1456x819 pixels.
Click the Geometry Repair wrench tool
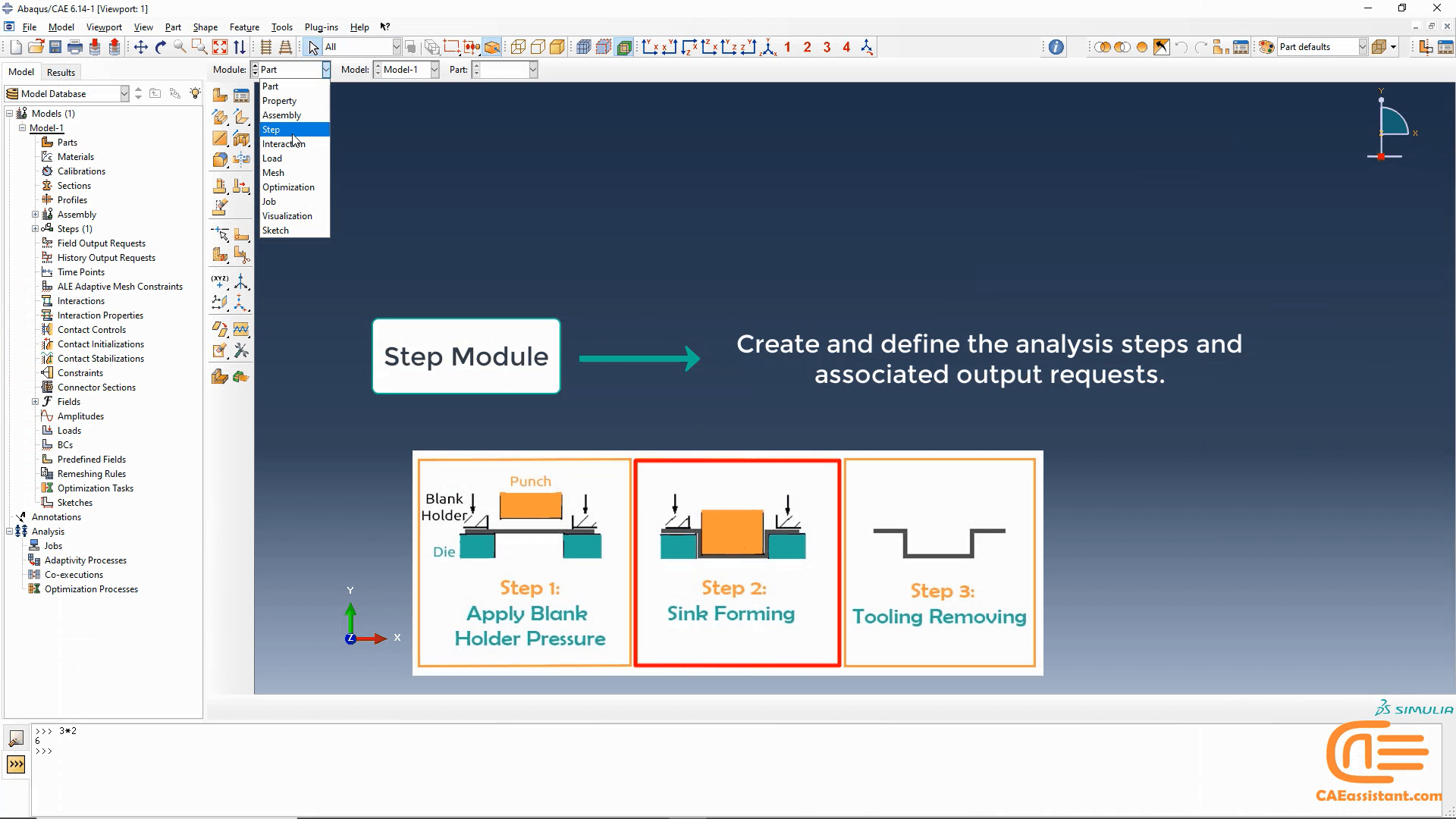242,350
